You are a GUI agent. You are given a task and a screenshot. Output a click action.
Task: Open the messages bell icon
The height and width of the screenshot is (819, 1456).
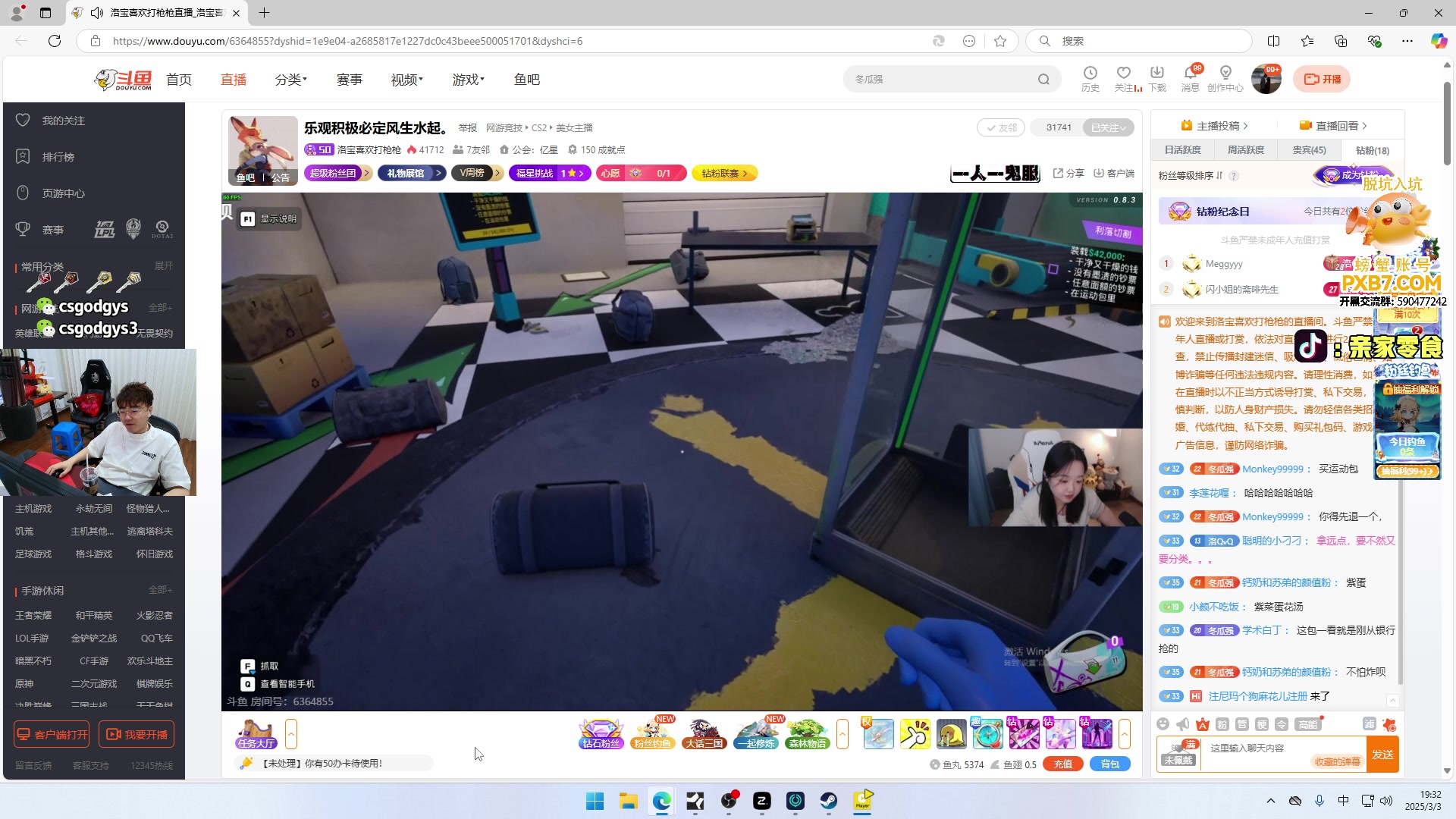1191,78
